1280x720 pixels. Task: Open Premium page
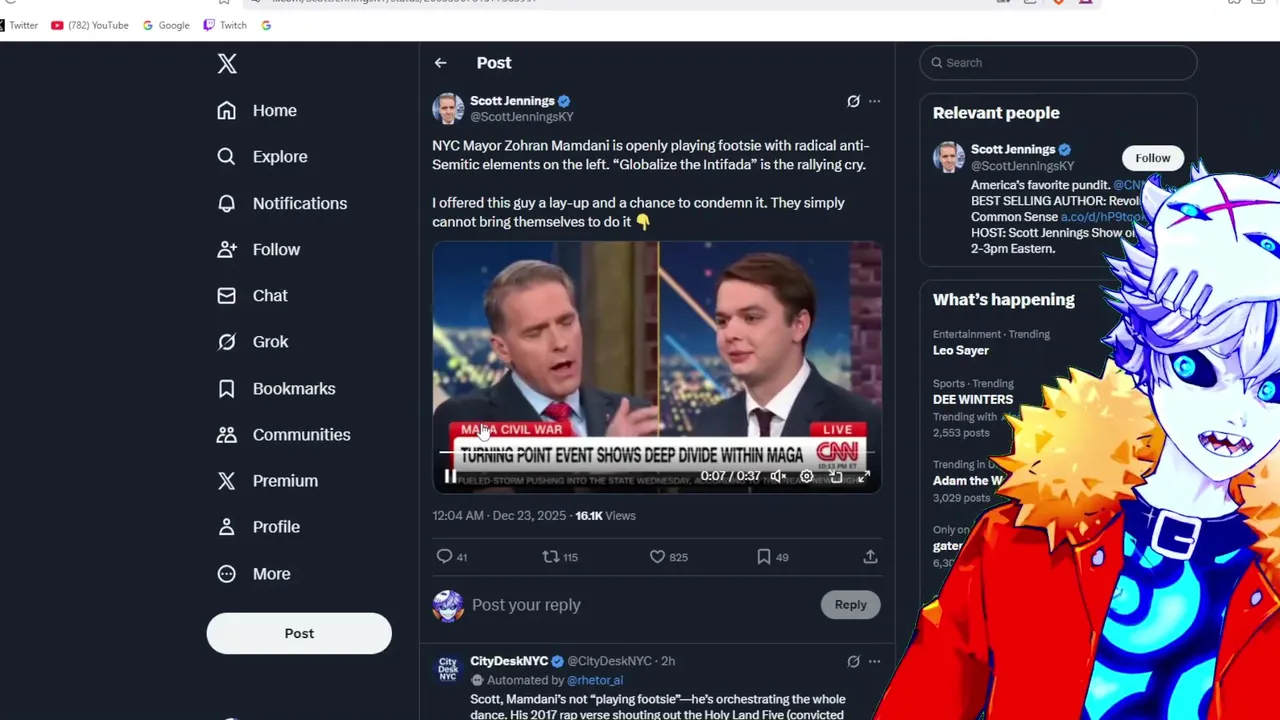click(x=267, y=481)
